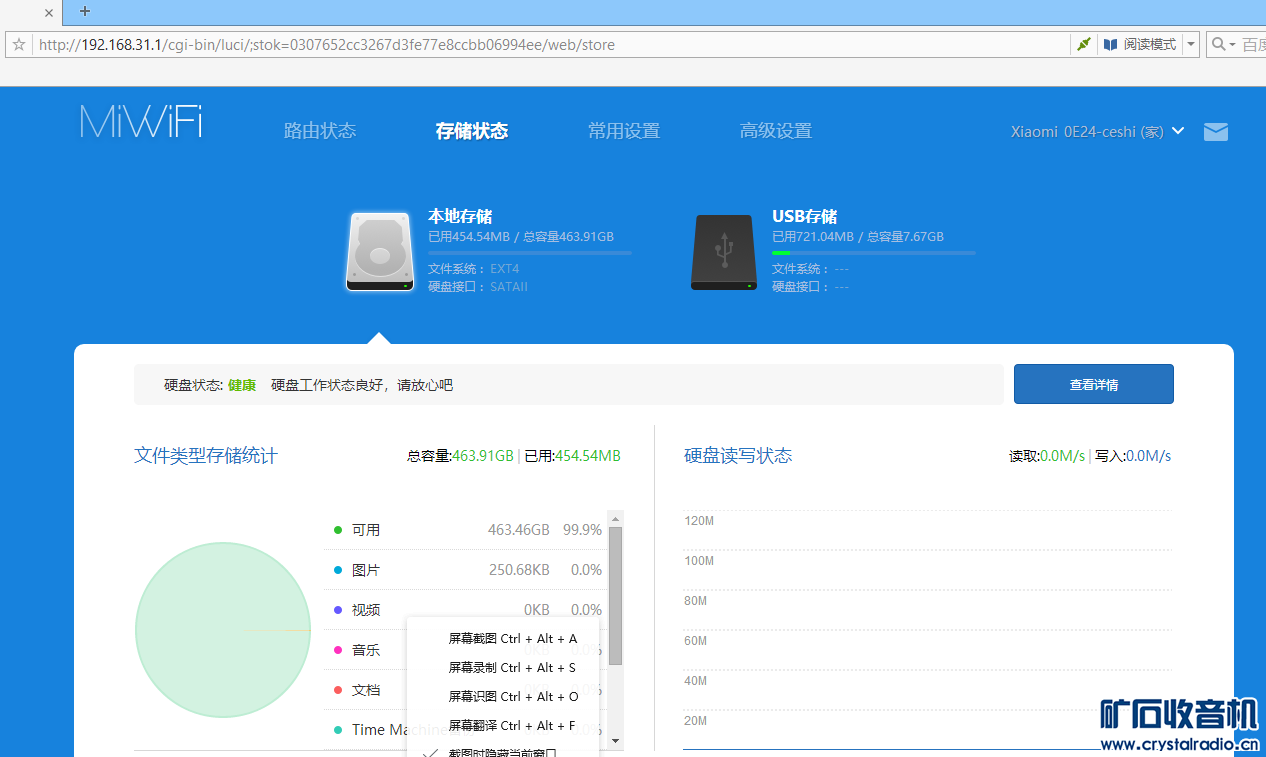Enable 阅读模式 reading mode
This screenshot has height=757, width=1266.
(x=1140, y=45)
